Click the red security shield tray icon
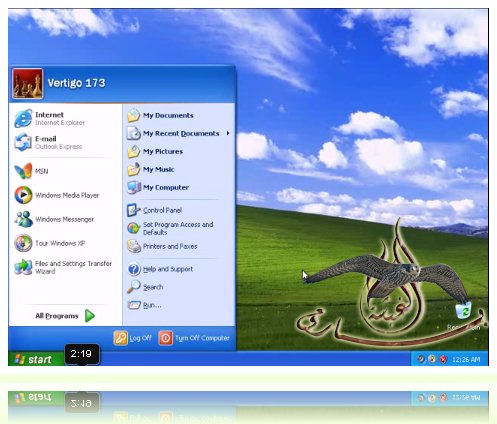 (443, 359)
